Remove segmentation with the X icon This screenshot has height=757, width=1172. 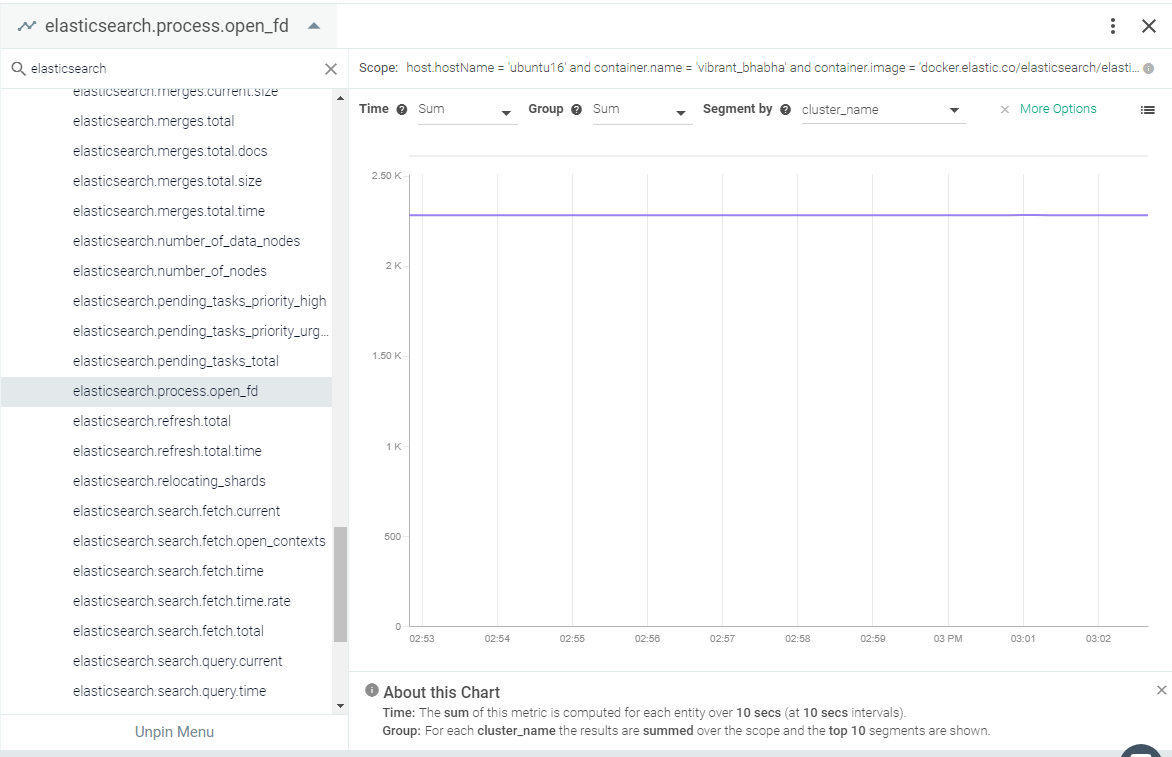point(1005,110)
